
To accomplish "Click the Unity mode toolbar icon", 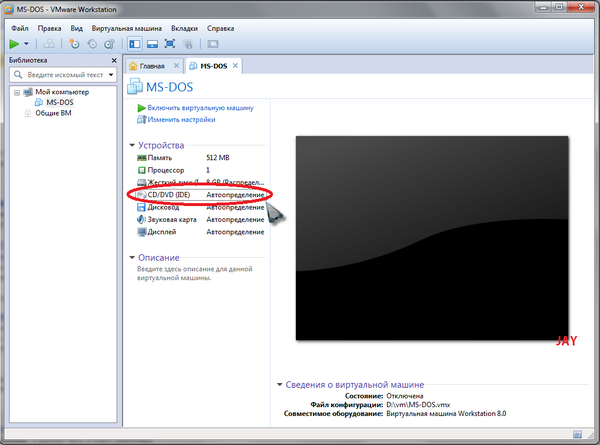I will pos(188,44).
